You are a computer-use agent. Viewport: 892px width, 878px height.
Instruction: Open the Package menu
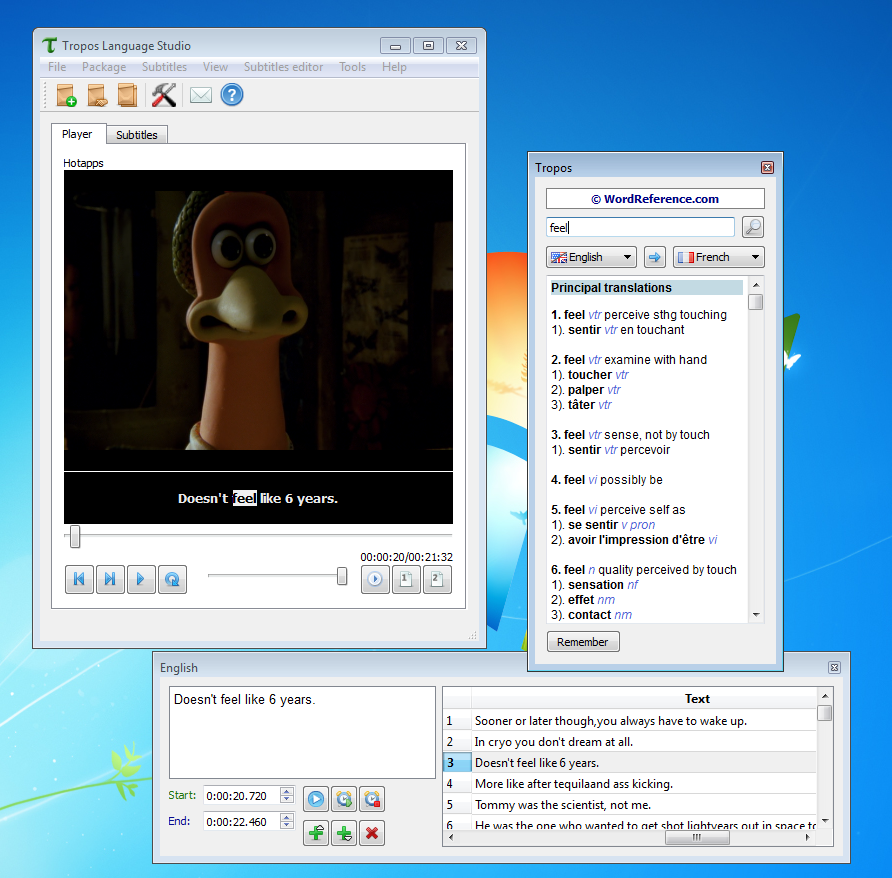click(x=104, y=67)
